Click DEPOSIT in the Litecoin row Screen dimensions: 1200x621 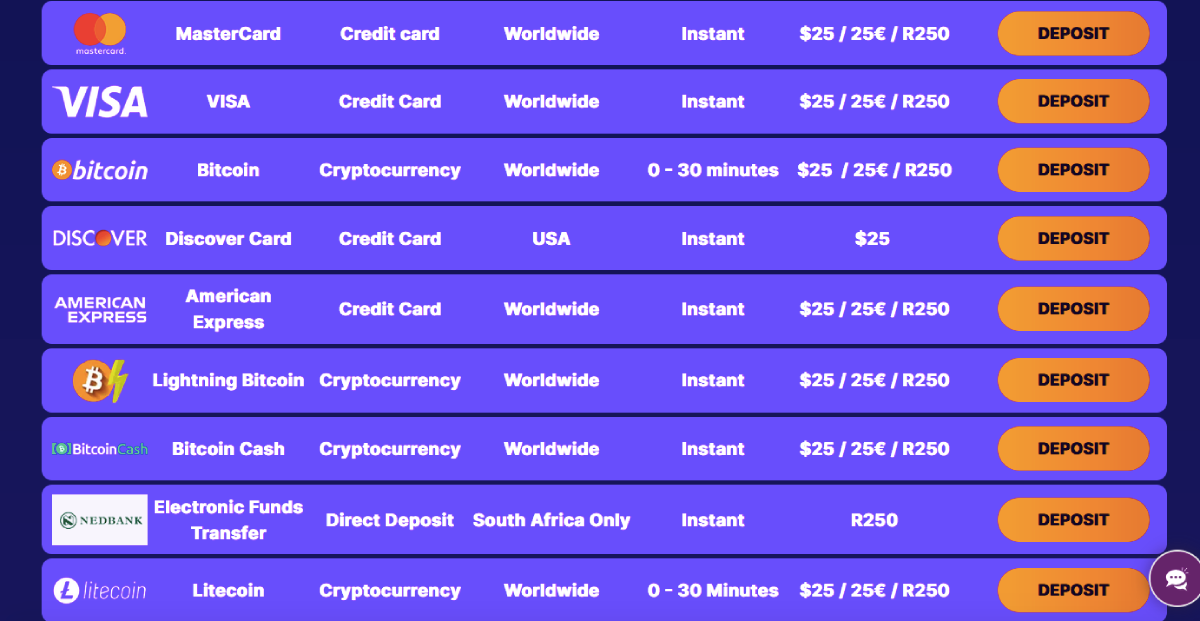pos(1073,590)
